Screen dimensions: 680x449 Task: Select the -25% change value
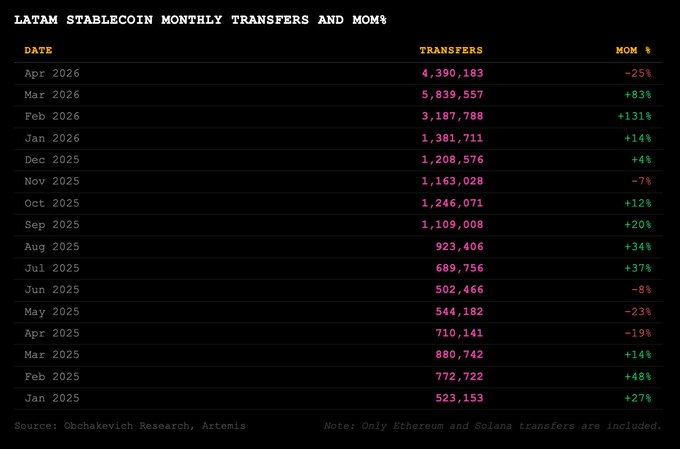point(638,73)
